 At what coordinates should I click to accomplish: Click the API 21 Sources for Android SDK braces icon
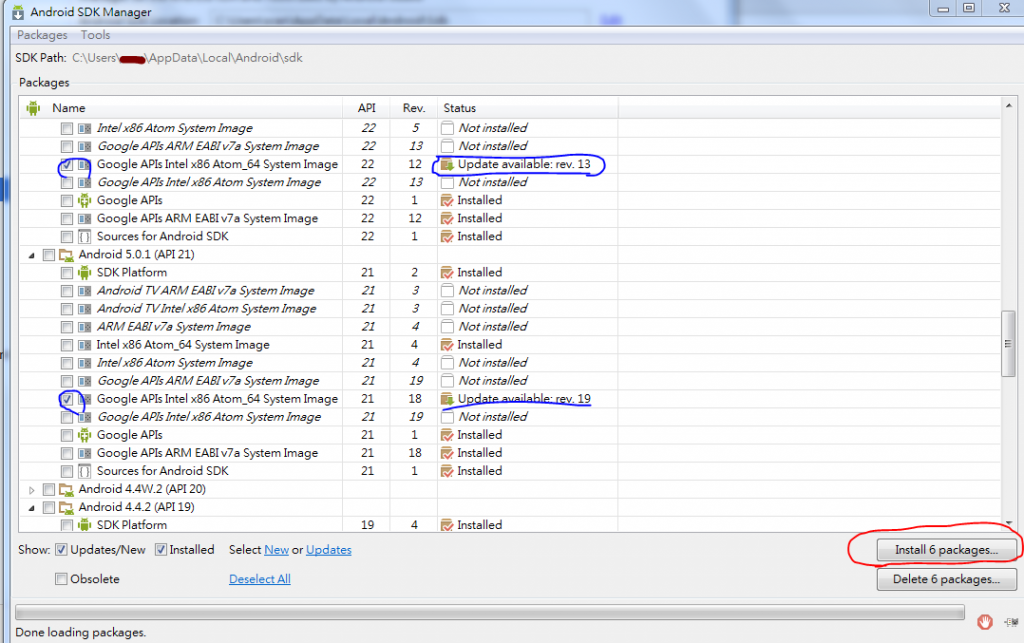pyautogui.click(x=85, y=471)
